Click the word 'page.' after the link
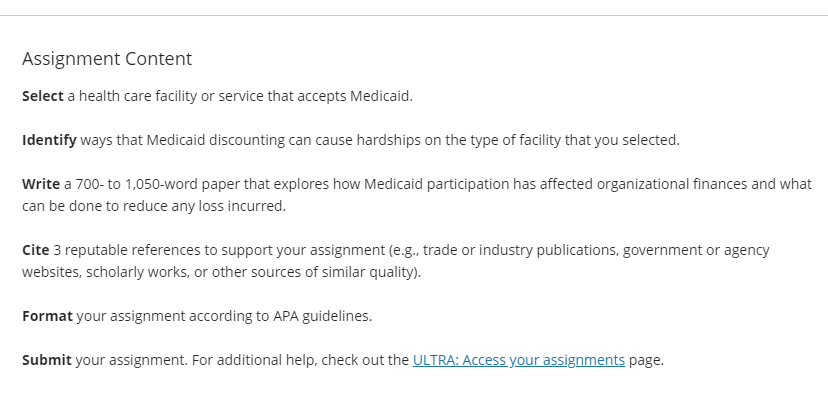828x405 pixels. tap(646, 360)
